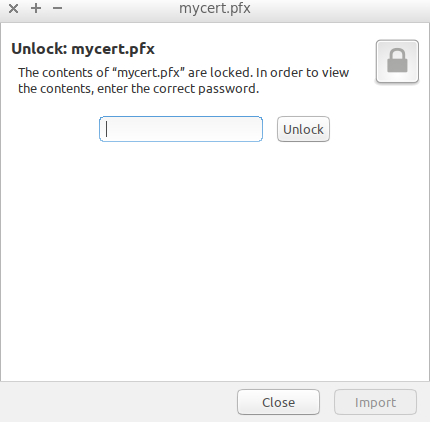This screenshot has height=422, width=430.
Task: Click the title bar's empty right side
Action: (x=340, y=8)
